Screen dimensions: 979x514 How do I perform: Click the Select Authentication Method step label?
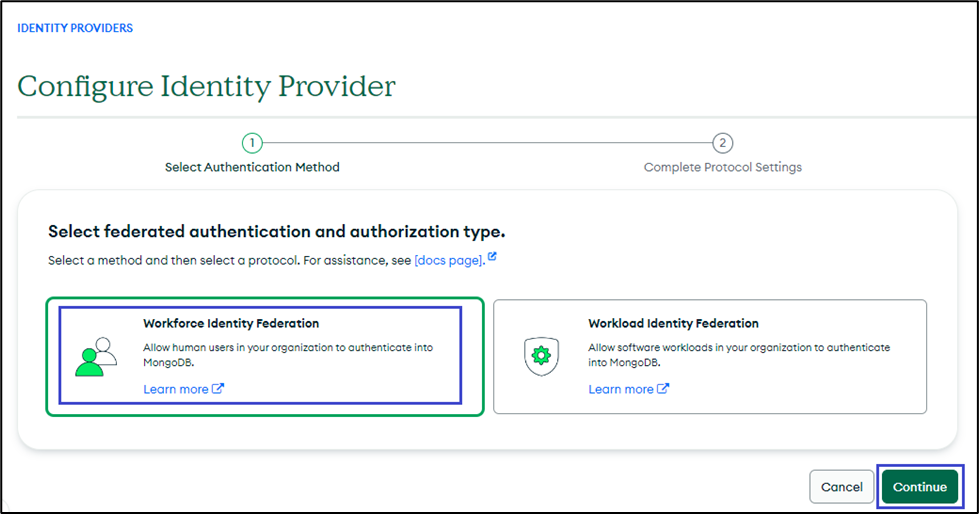(x=252, y=167)
